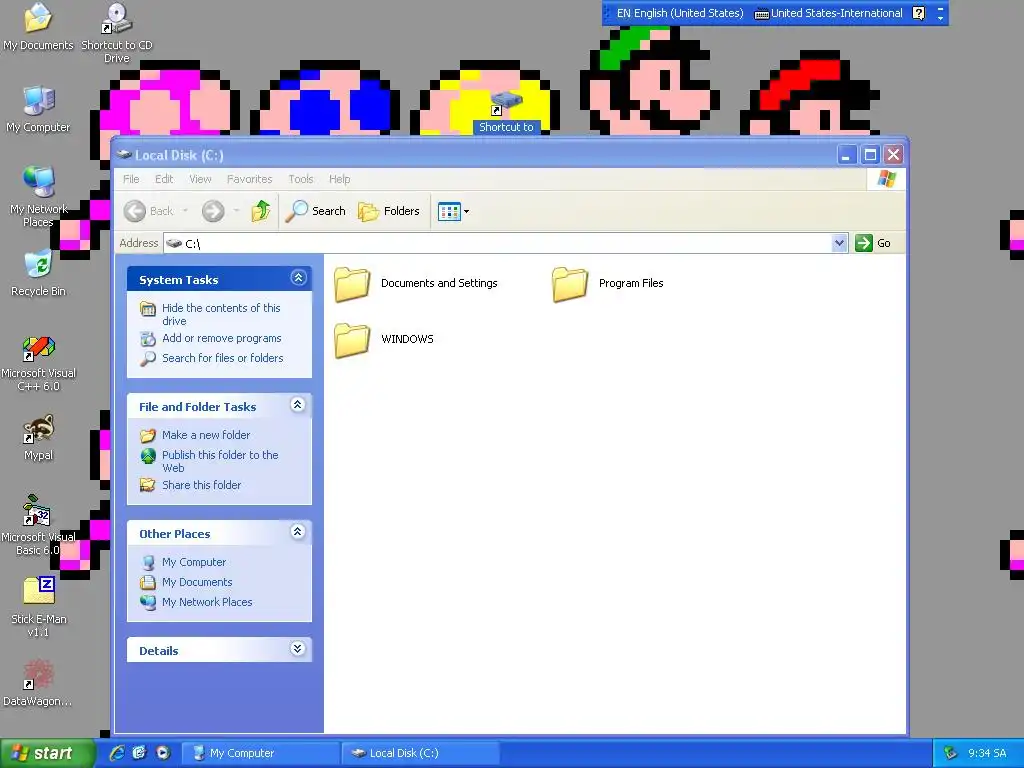Select Microsoft Visual C++ 6.0 desktop icon
Viewport: 1024px width, 768px height.
pos(39,349)
